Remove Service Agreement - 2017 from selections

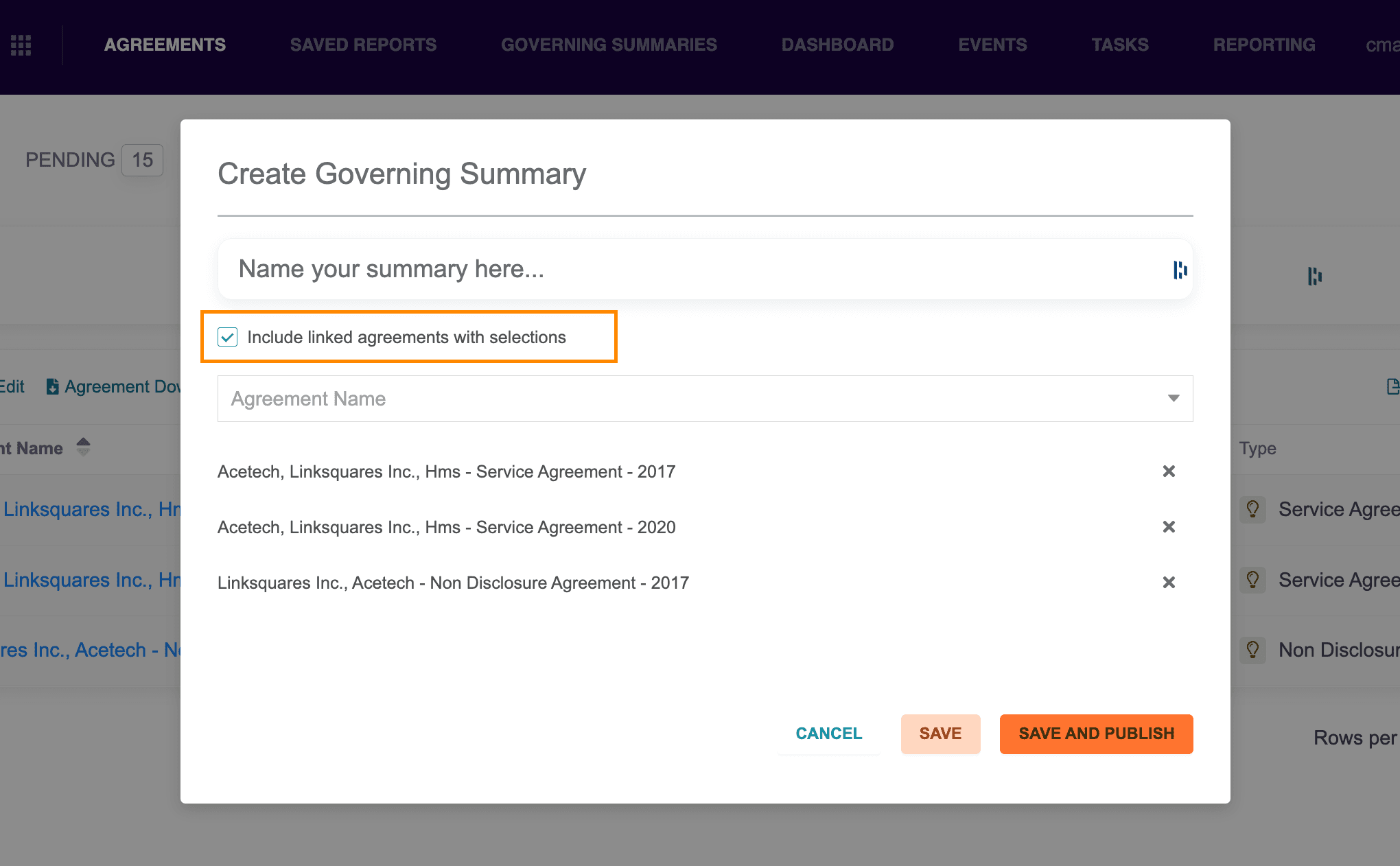1169,471
